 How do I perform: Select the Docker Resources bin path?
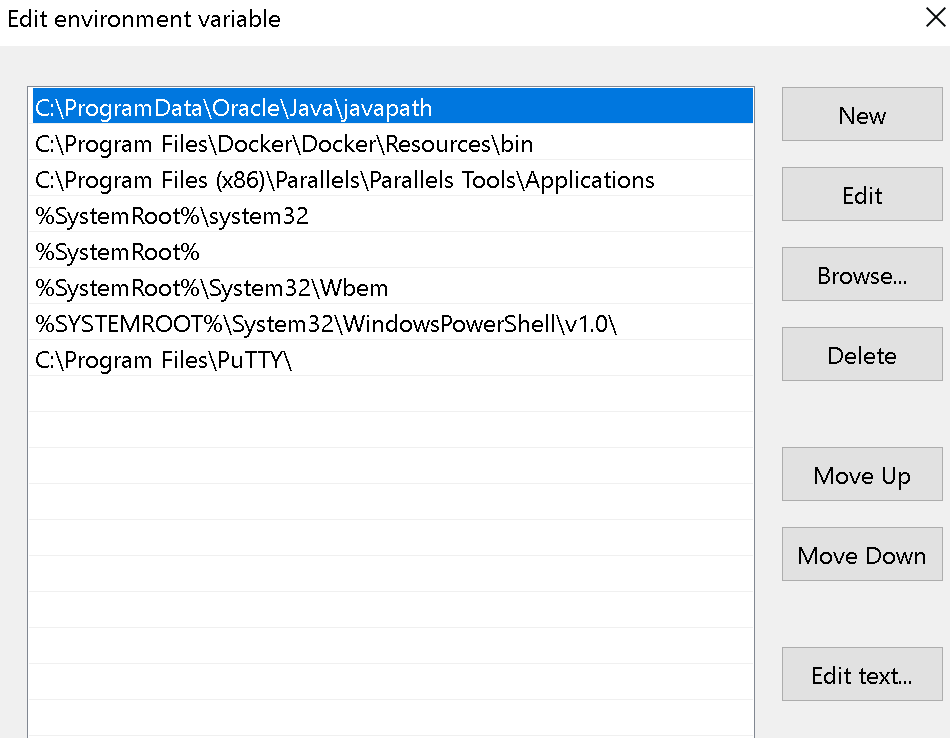click(x=284, y=143)
